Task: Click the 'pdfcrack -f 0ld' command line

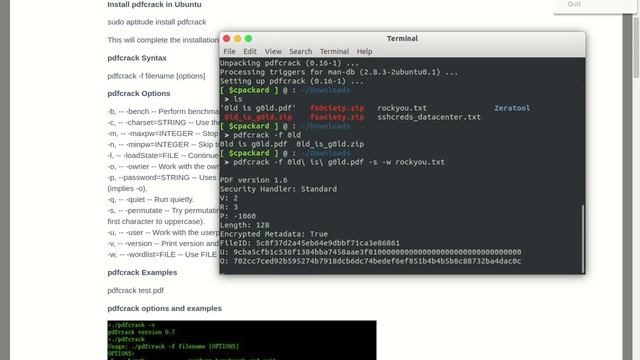Action: pyautogui.click(x=263, y=135)
